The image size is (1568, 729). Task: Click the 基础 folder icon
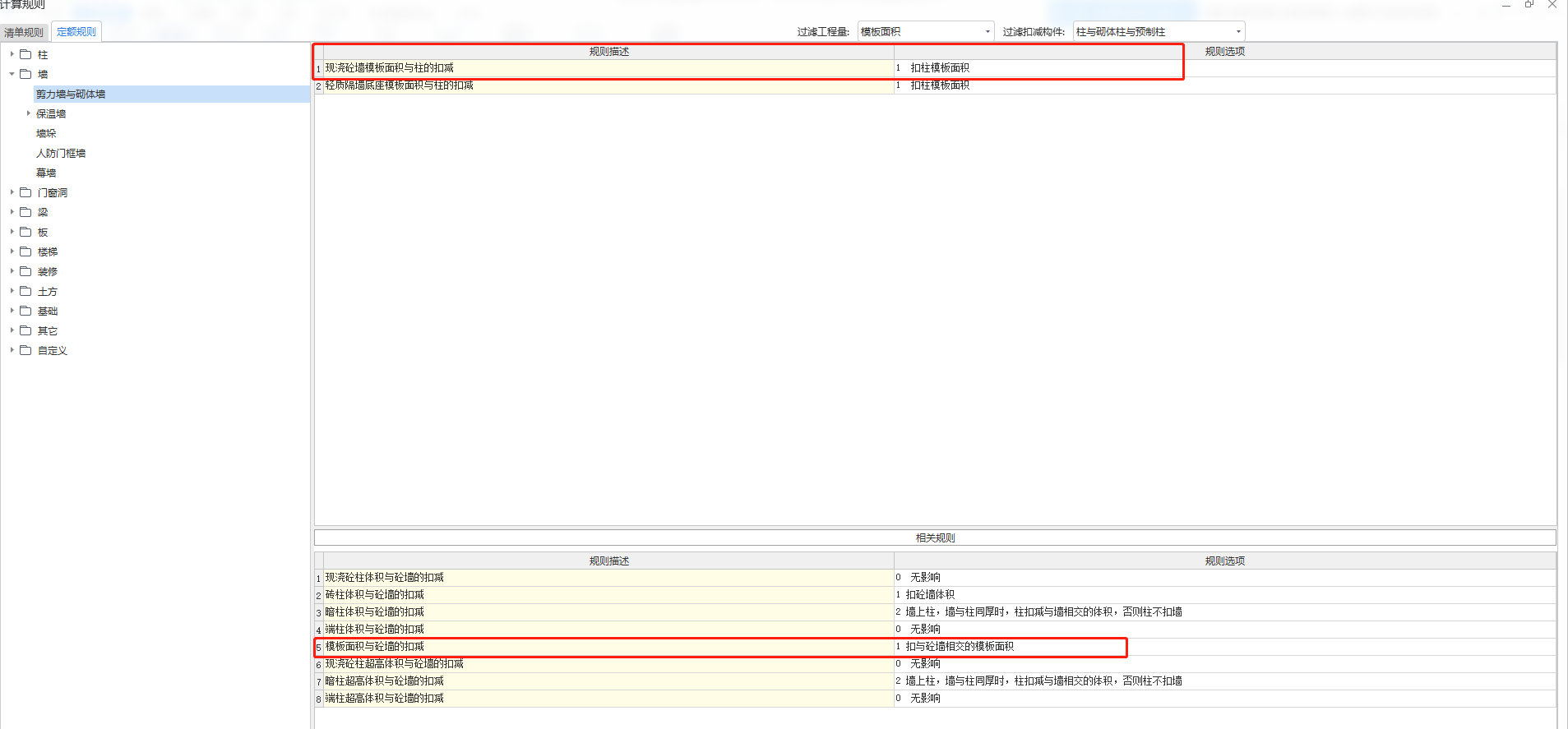25,311
